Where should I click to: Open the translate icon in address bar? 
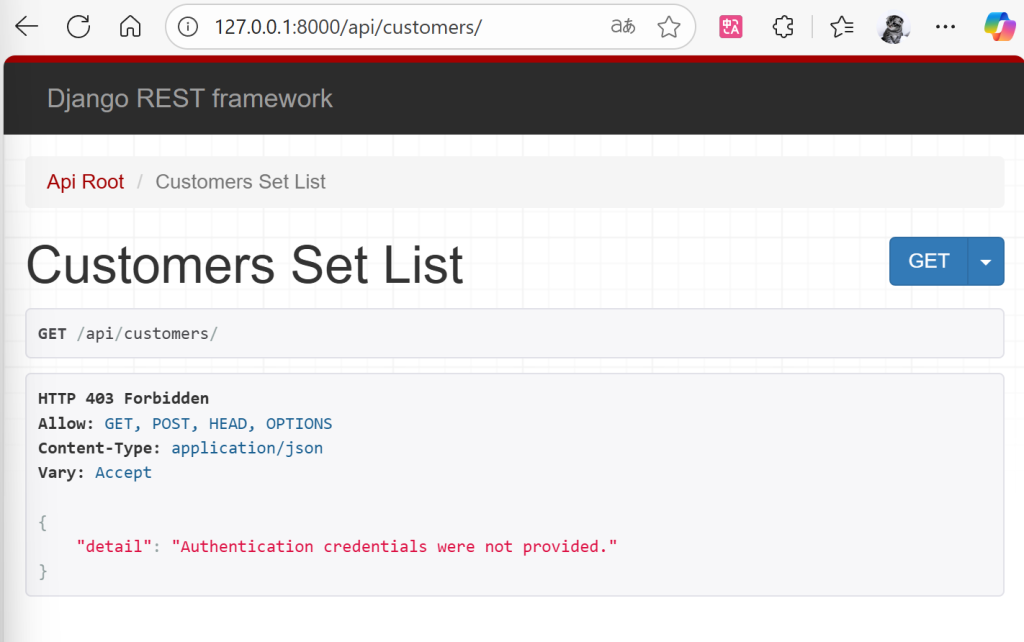click(623, 27)
